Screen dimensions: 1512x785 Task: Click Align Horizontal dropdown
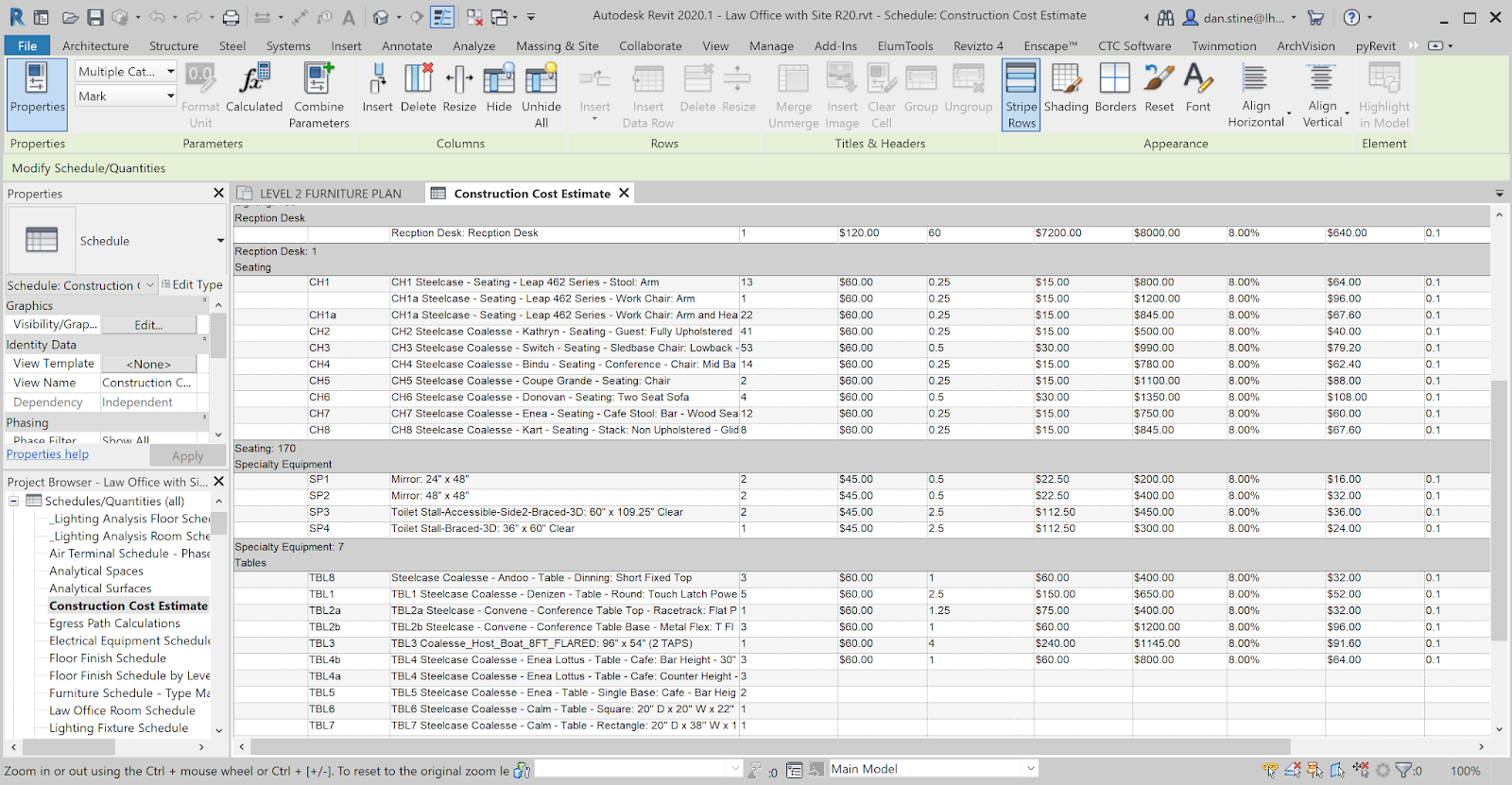click(x=1256, y=94)
